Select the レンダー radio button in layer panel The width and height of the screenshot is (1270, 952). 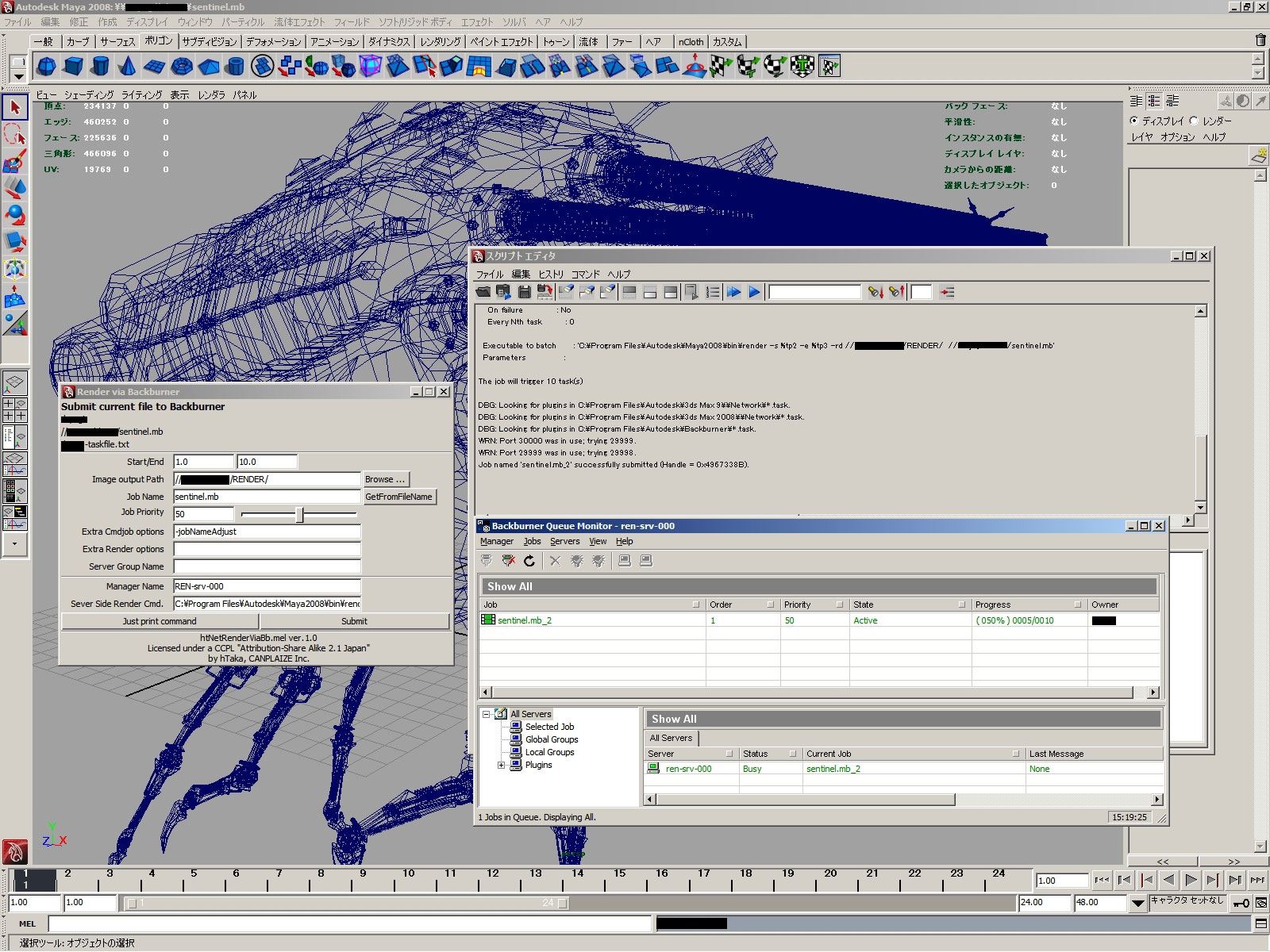(1193, 121)
